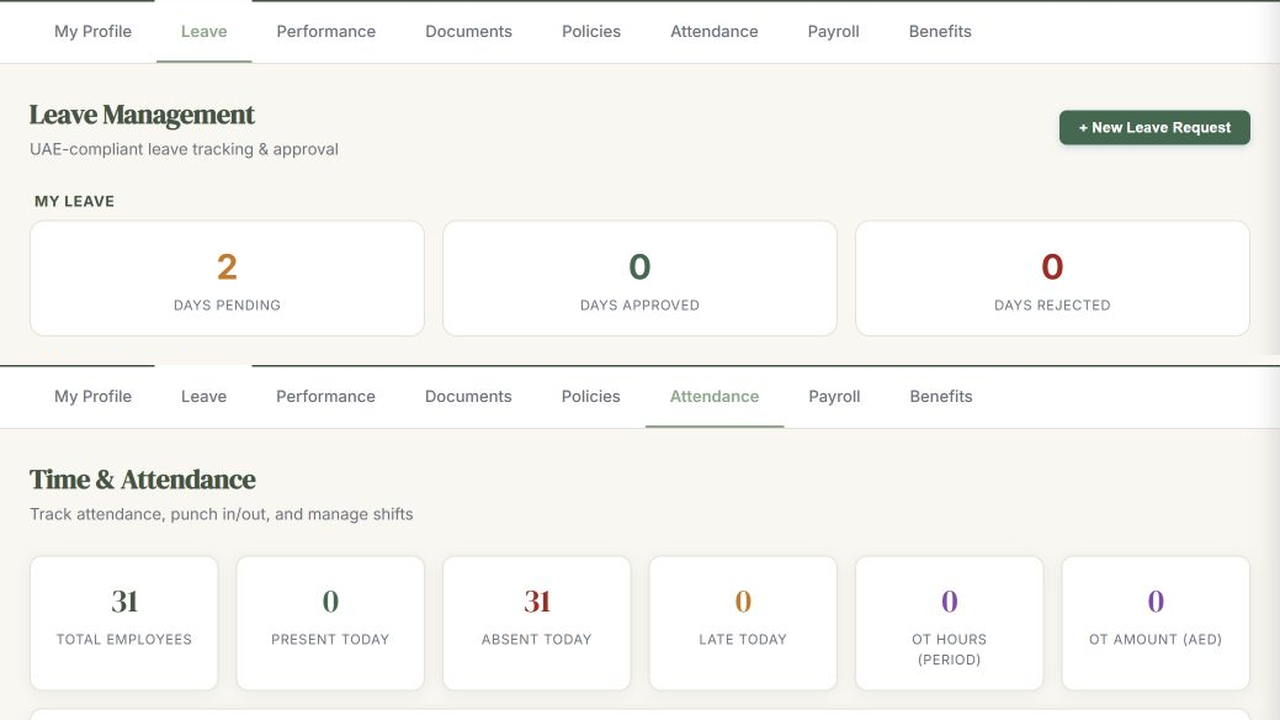1280x720 pixels.
Task: Click the MY LEAVE section label
Action: pyautogui.click(x=74, y=201)
